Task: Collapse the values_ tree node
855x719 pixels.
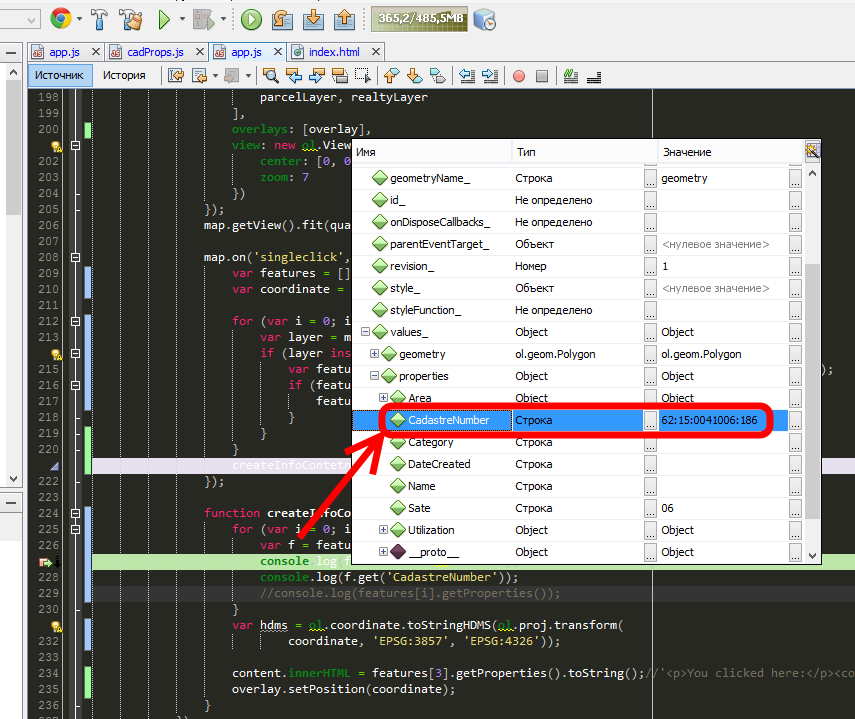Action: (366, 332)
